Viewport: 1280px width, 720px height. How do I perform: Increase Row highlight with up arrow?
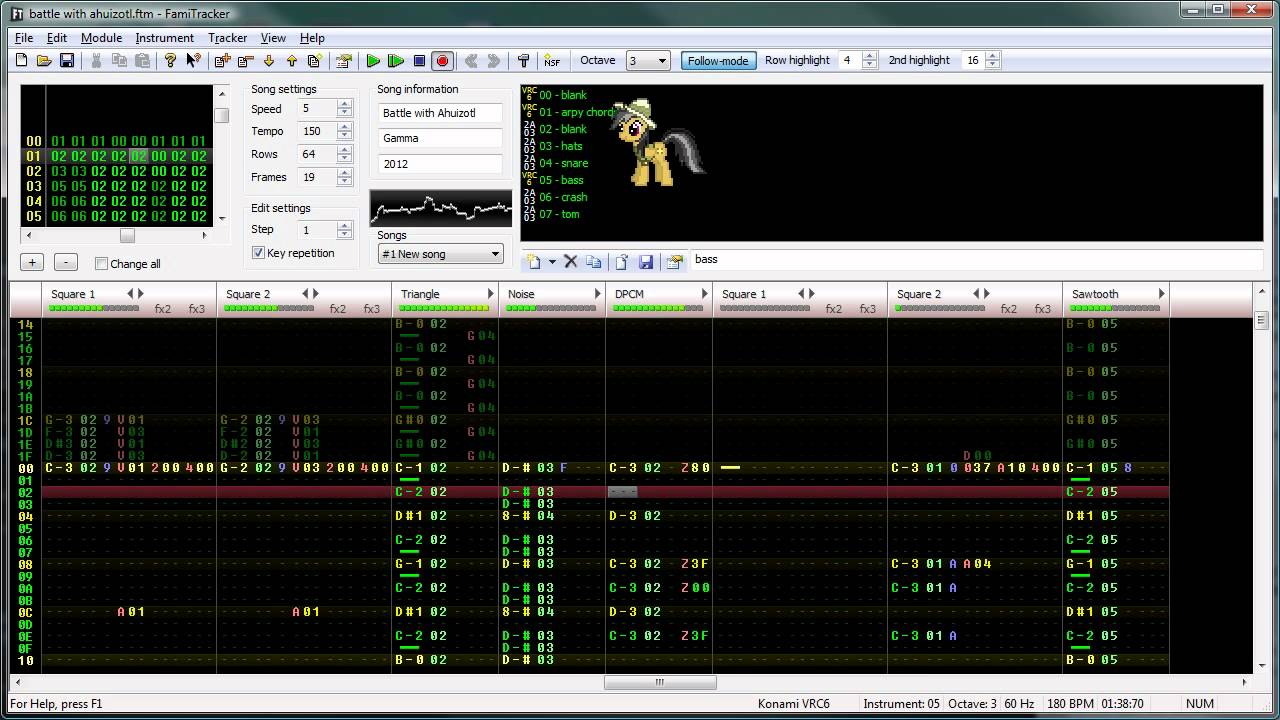(x=869, y=56)
